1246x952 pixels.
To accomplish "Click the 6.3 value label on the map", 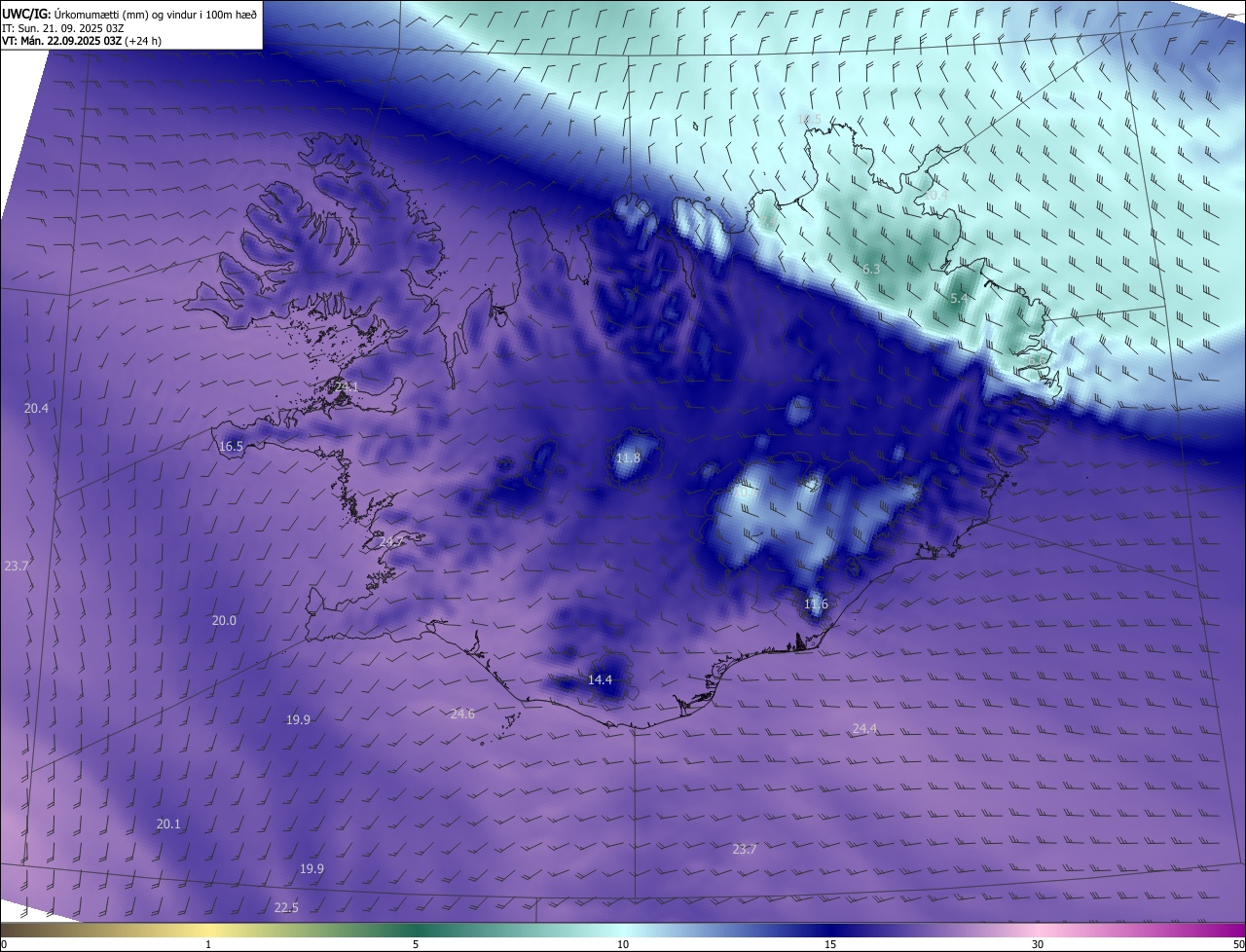I will tap(871, 270).
